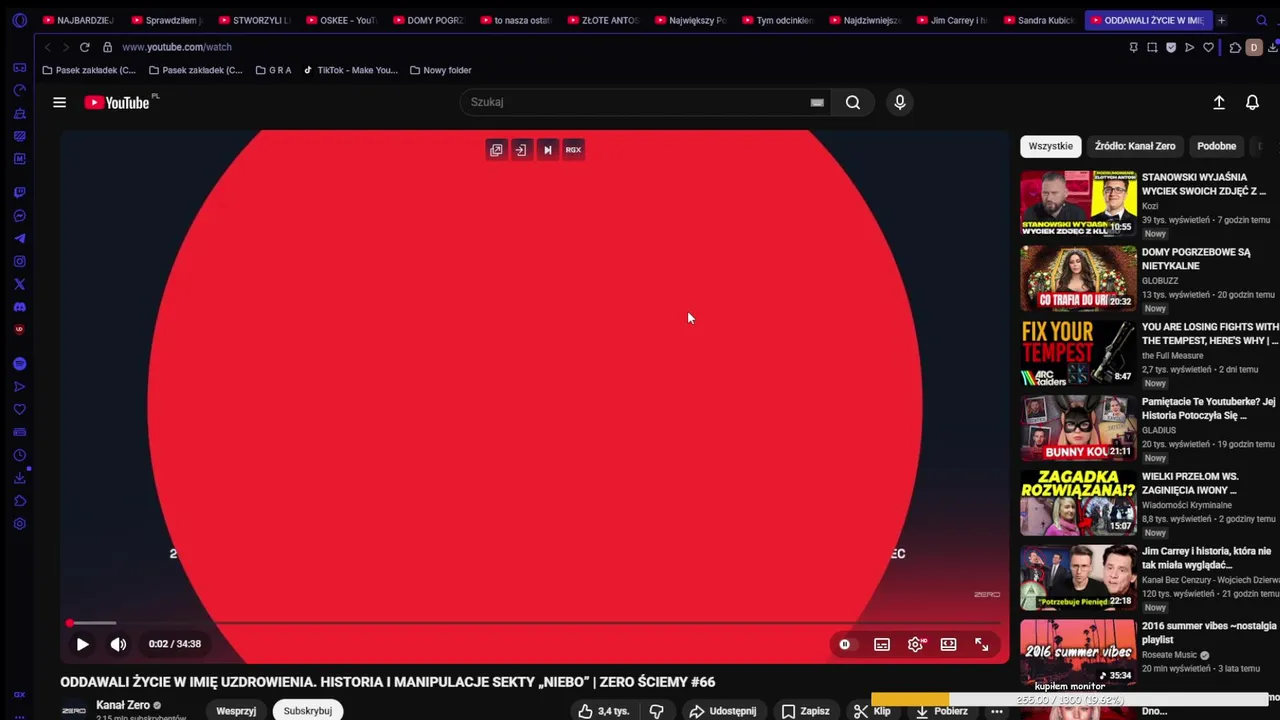Image resolution: width=1280 pixels, height=720 pixels.
Task: Take a snapshot with the toolbar snapshot icon
Action: [1152, 47]
